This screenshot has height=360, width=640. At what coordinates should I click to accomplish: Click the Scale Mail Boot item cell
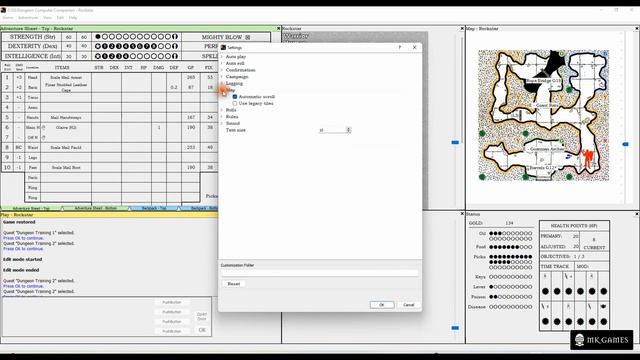tap(66, 167)
